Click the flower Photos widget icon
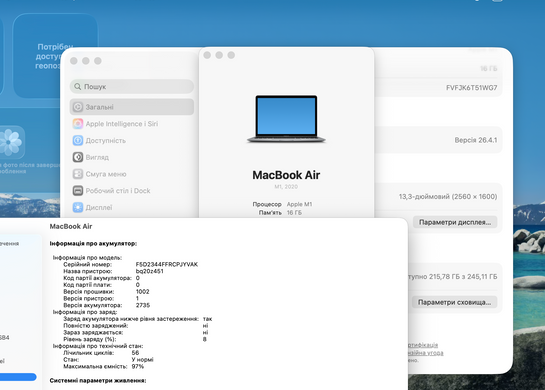This screenshot has height=390, width=545. pyautogui.click(x=10, y=142)
